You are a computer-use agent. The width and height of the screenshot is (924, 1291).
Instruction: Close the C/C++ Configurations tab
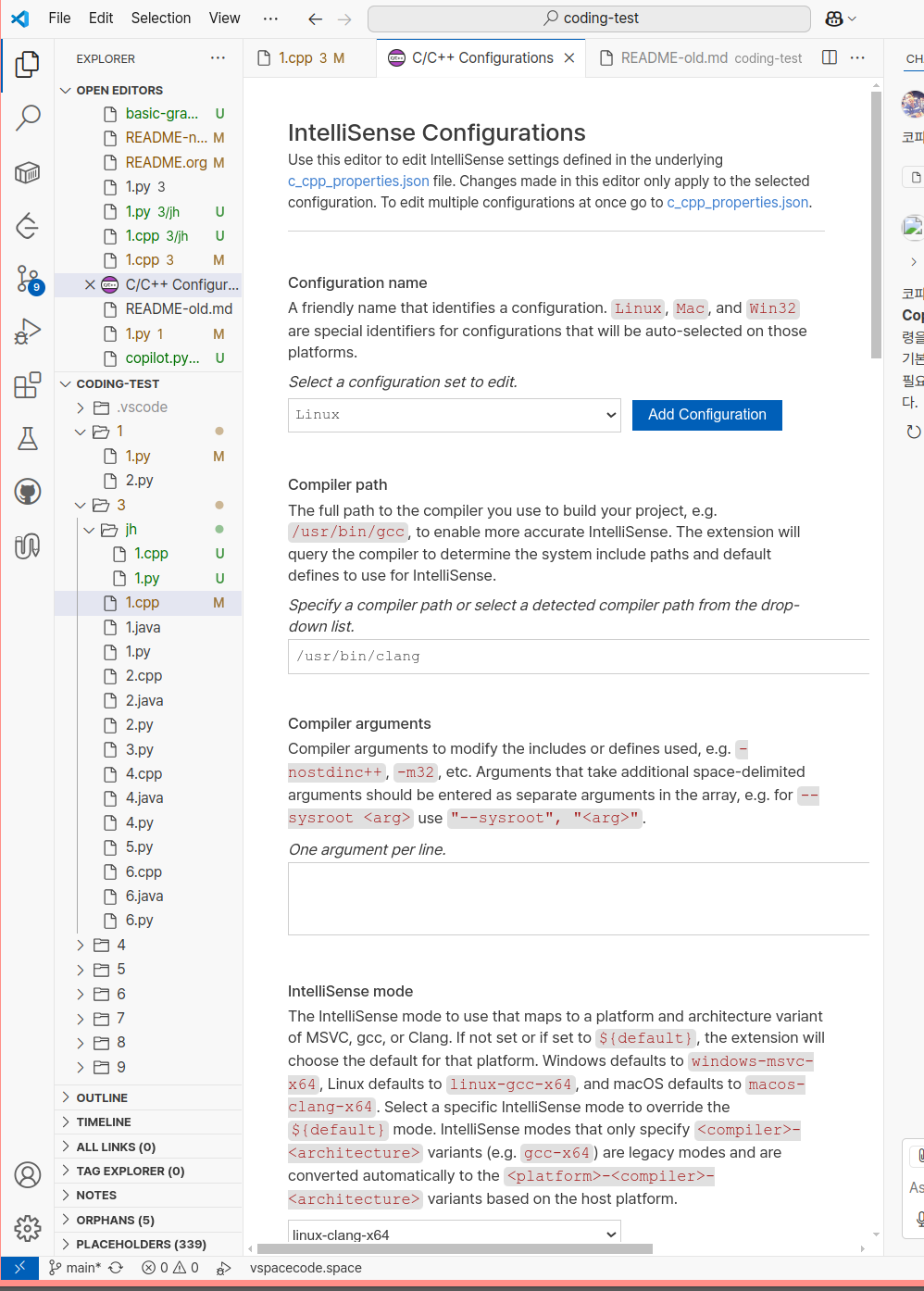[x=569, y=57]
